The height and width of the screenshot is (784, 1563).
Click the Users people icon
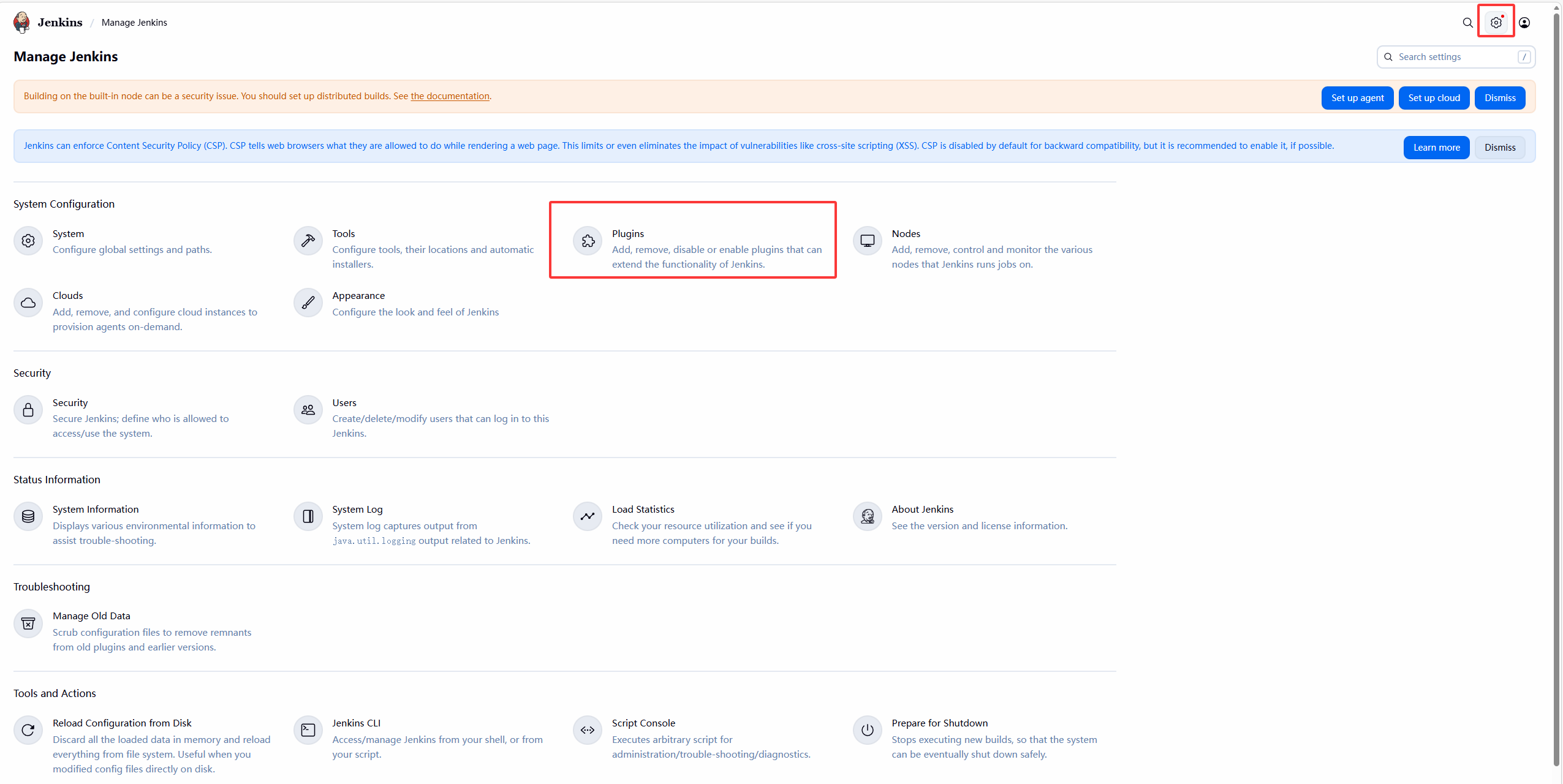click(x=308, y=410)
